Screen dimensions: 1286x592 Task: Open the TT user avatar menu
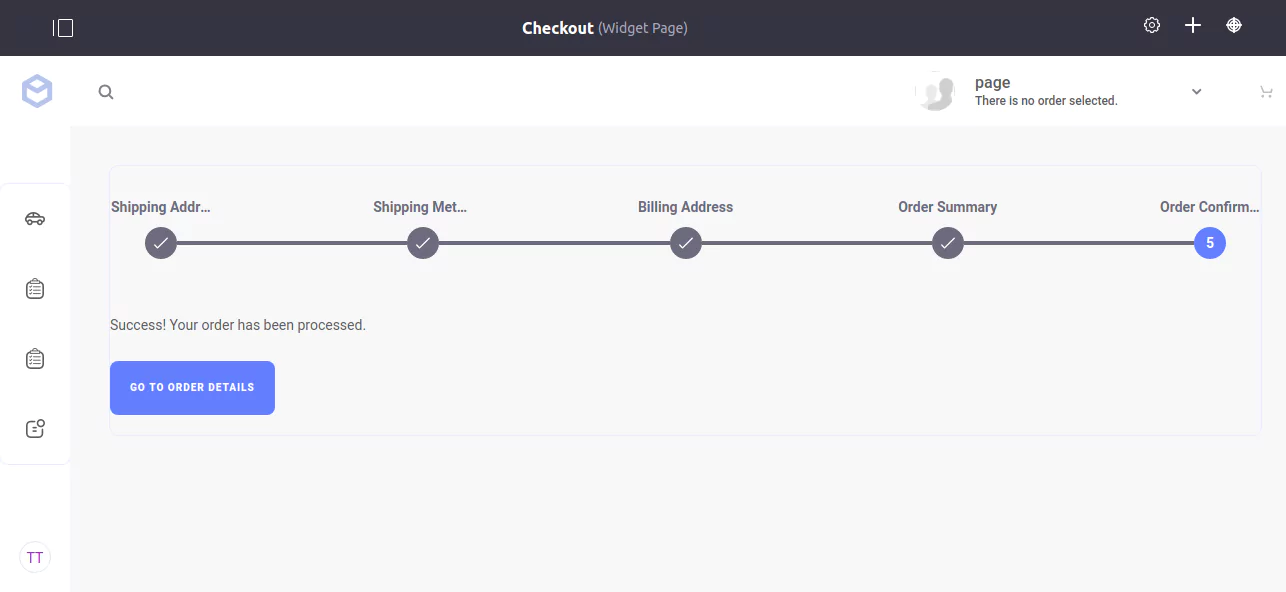(35, 557)
